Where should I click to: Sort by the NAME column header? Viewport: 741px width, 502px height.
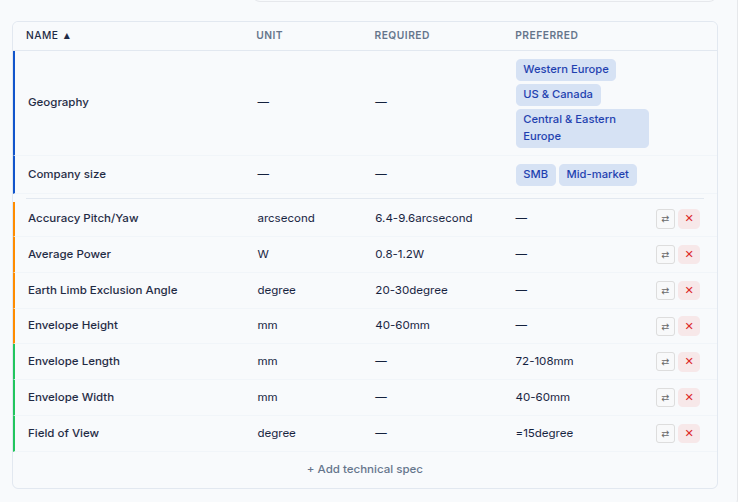(x=48, y=35)
